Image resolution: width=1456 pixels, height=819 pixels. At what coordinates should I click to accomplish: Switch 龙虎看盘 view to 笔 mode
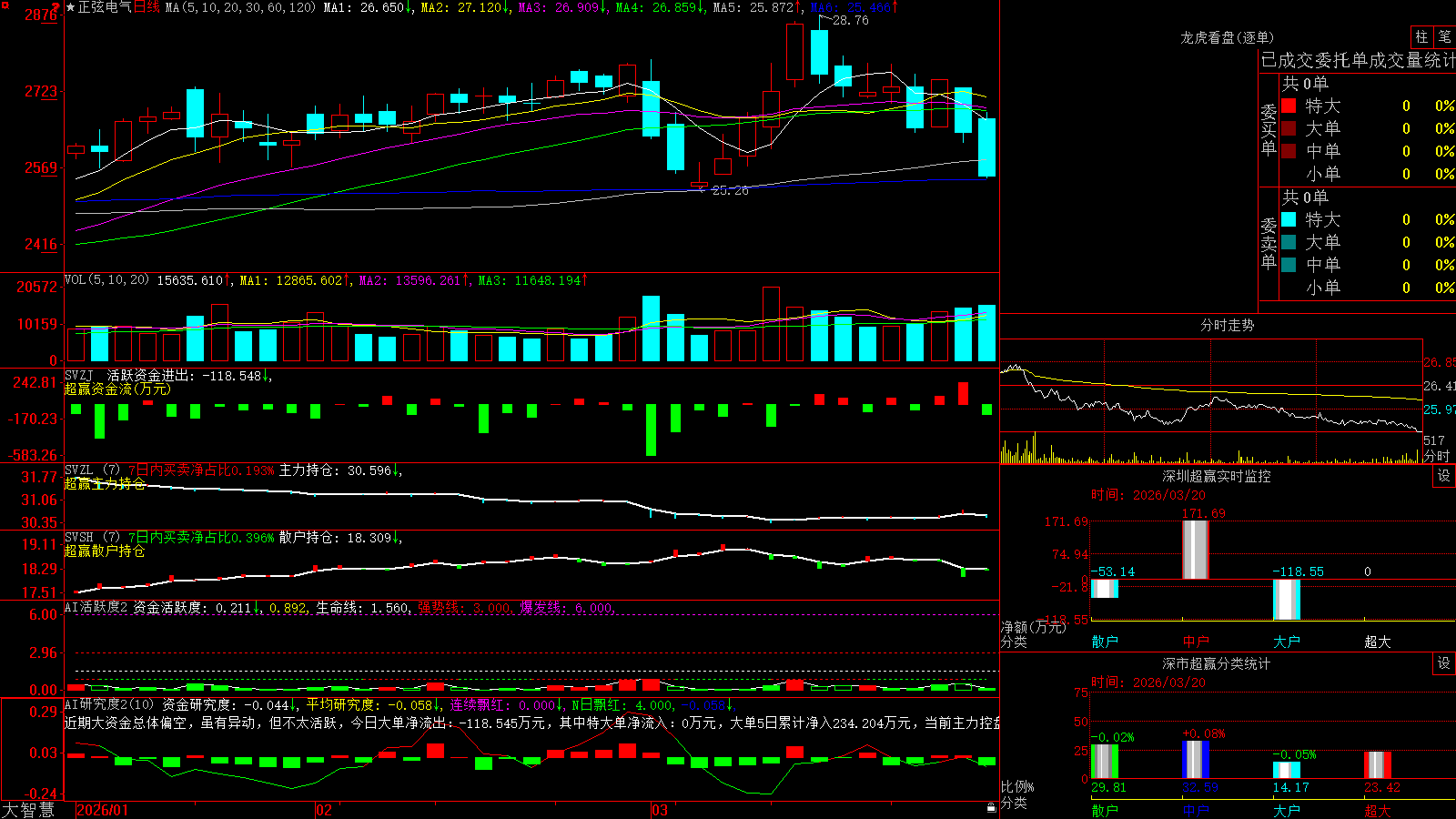[1444, 37]
